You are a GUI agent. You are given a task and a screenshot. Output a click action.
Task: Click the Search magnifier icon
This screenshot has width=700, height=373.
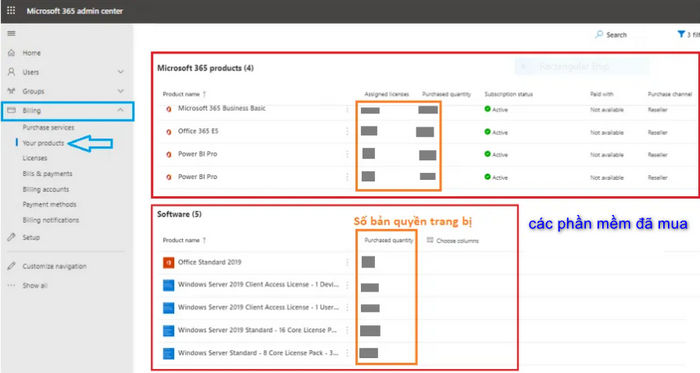[x=599, y=34]
